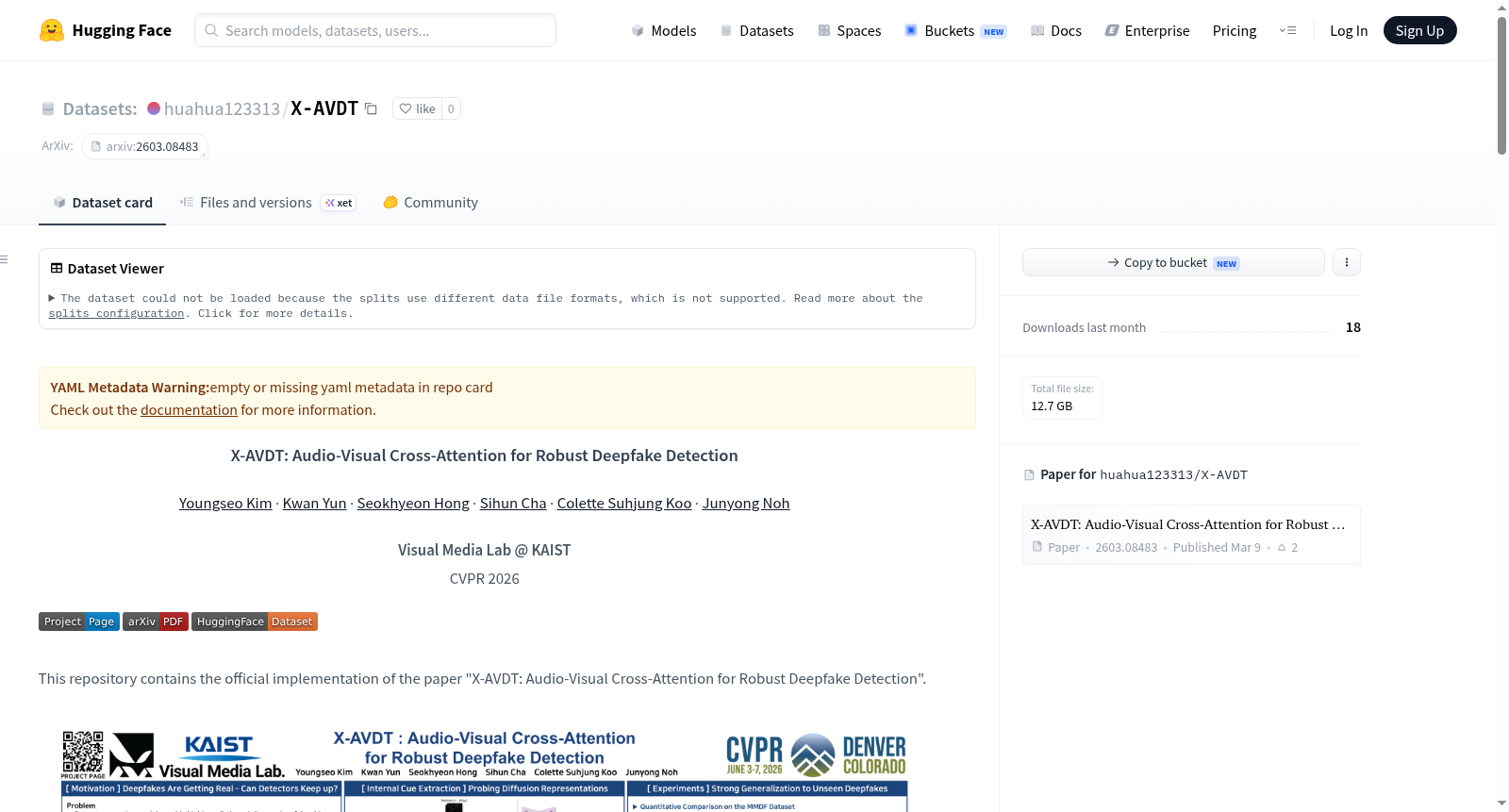Viewport: 1509px width, 812px height.
Task: Select the Dataset card tab
Action: [x=103, y=203]
